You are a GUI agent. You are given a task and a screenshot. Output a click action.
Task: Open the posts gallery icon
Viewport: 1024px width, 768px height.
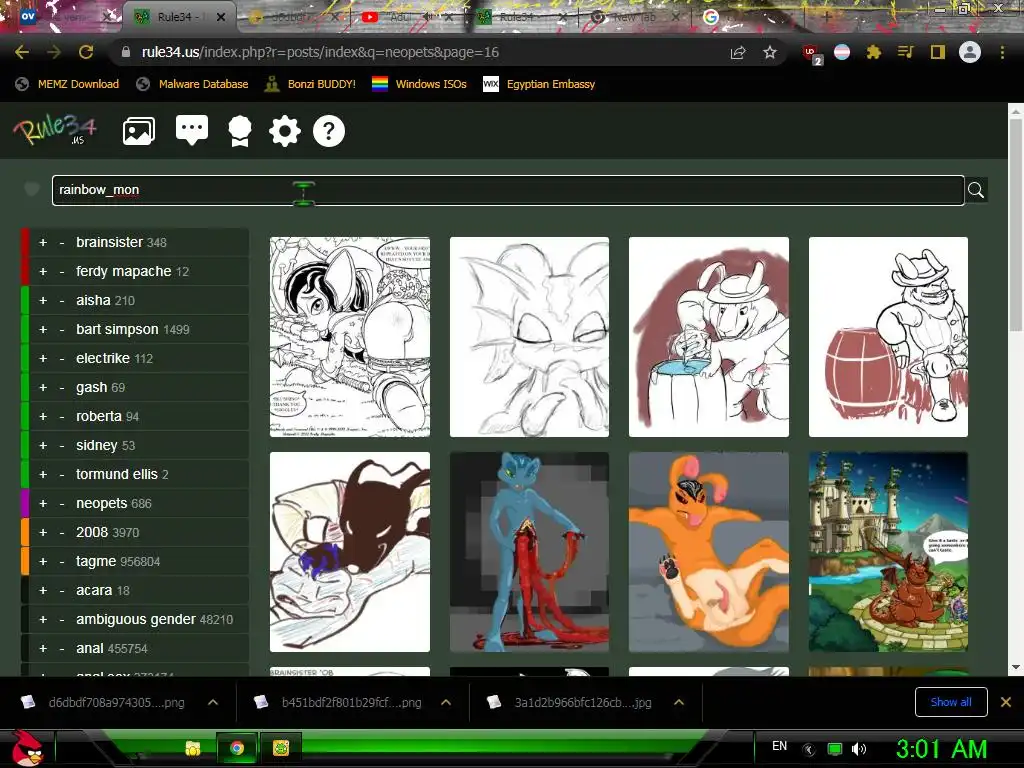point(139,131)
